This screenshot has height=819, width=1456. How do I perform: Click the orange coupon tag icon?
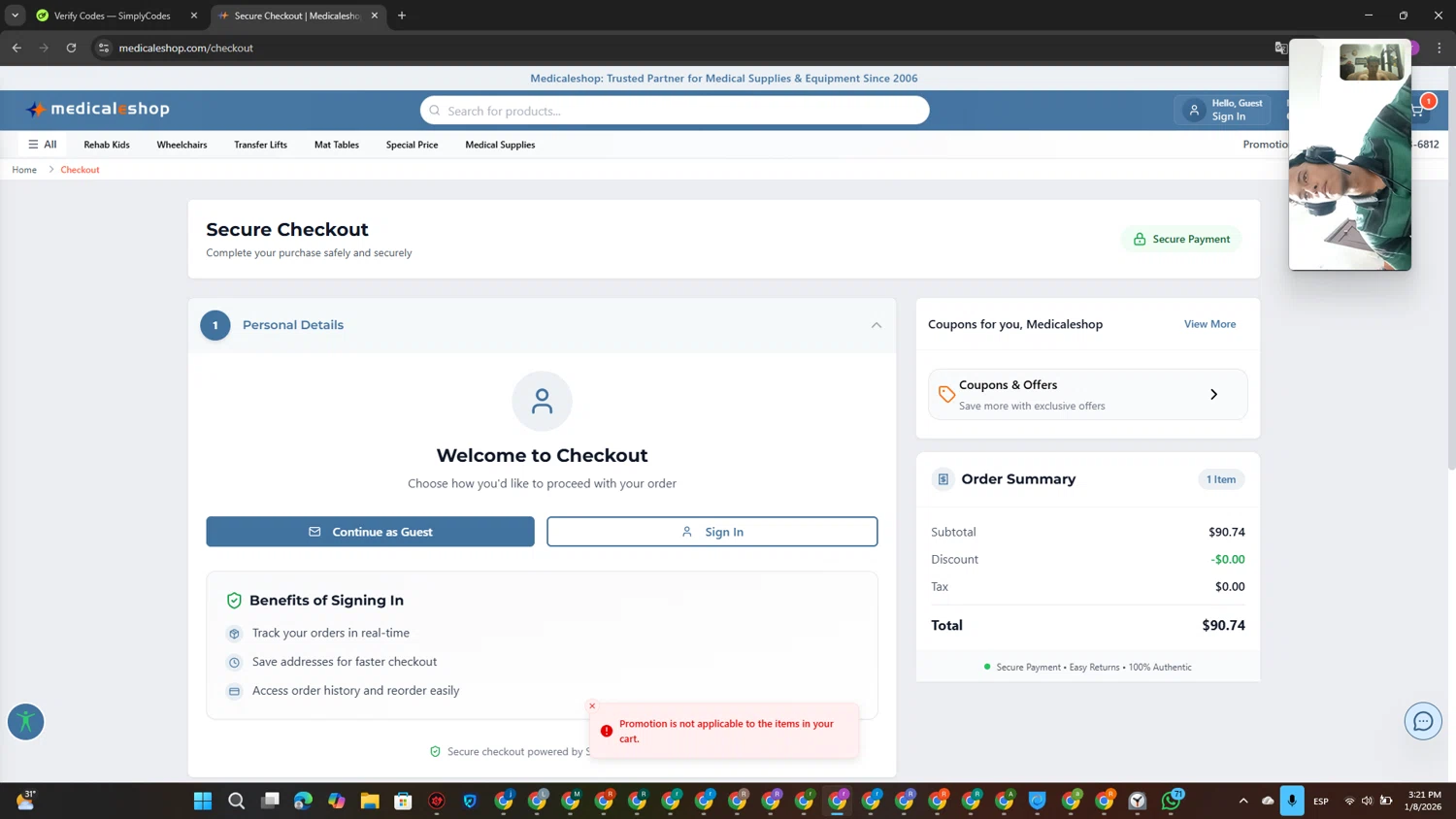[946, 394]
